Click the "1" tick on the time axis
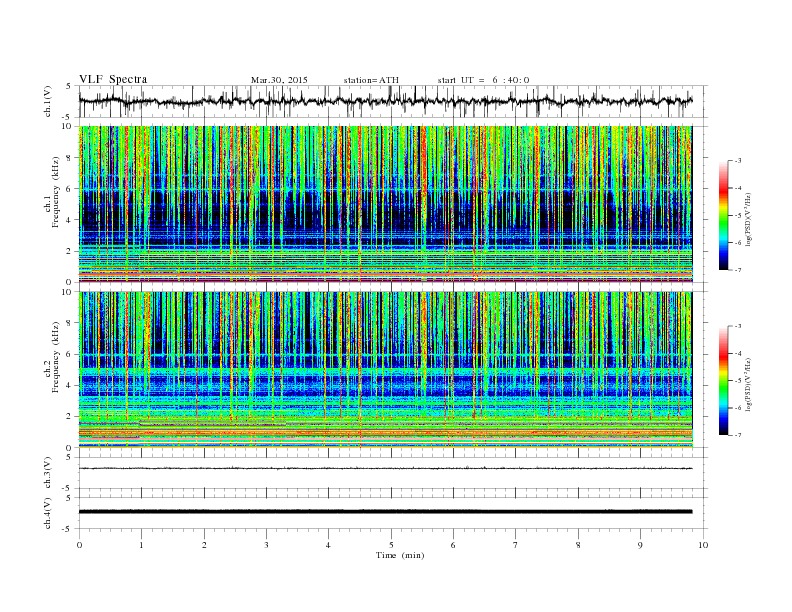This screenshot has height=612, width=792. pos(141,545)
